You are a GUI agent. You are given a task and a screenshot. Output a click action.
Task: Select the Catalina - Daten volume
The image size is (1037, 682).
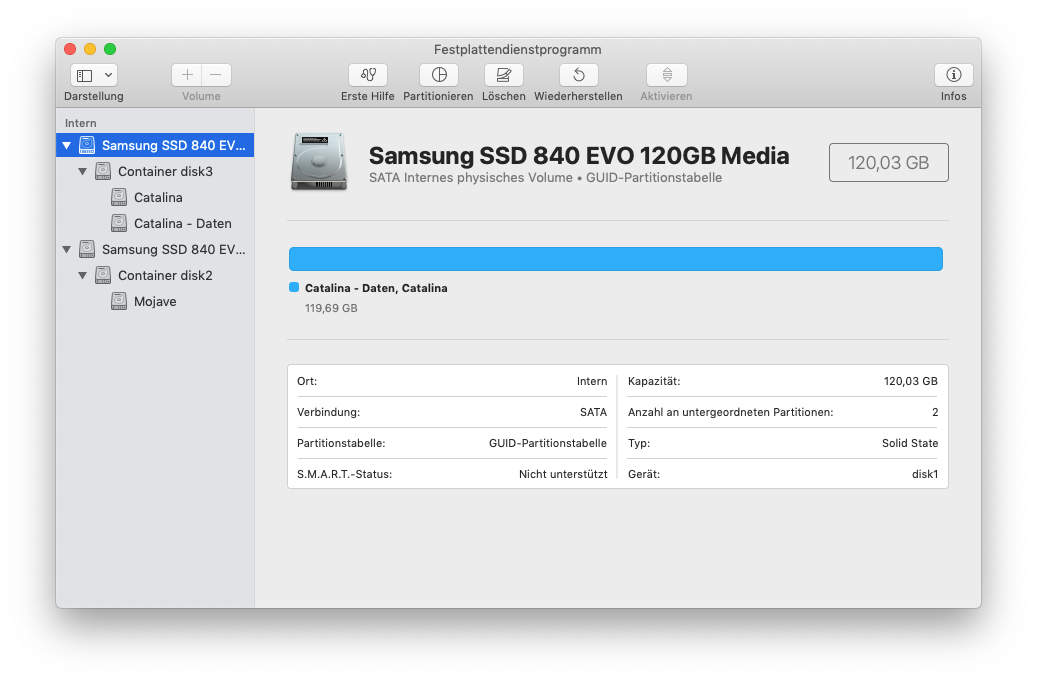tap(182, 224)
